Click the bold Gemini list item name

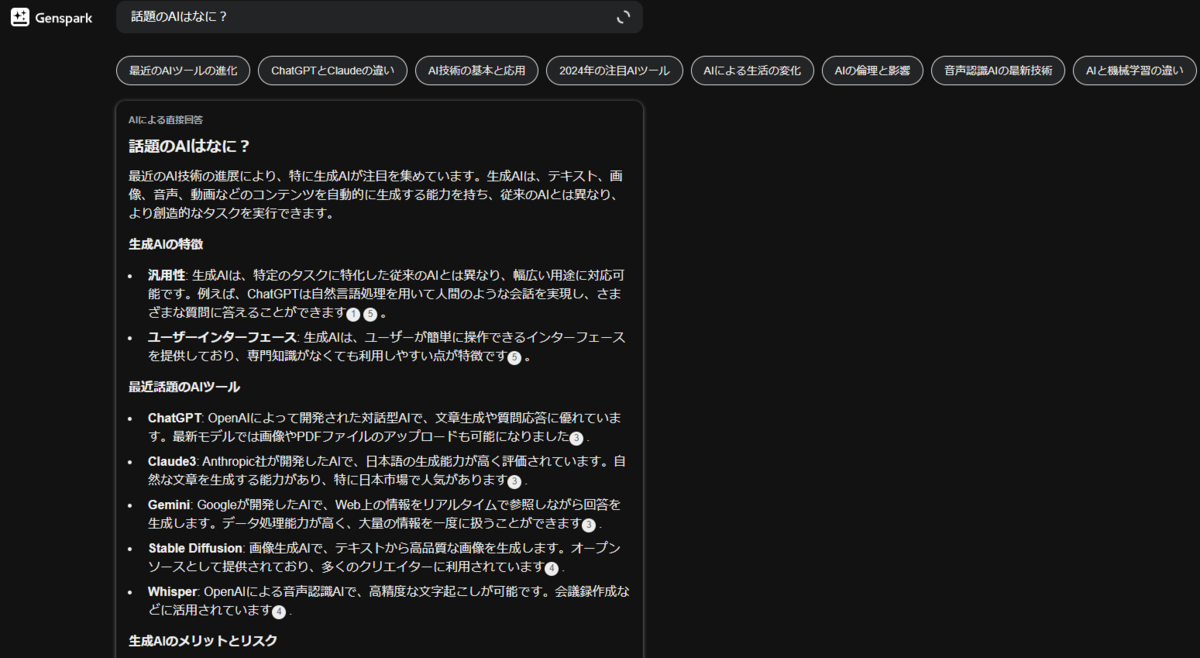[x=169, y=504]
